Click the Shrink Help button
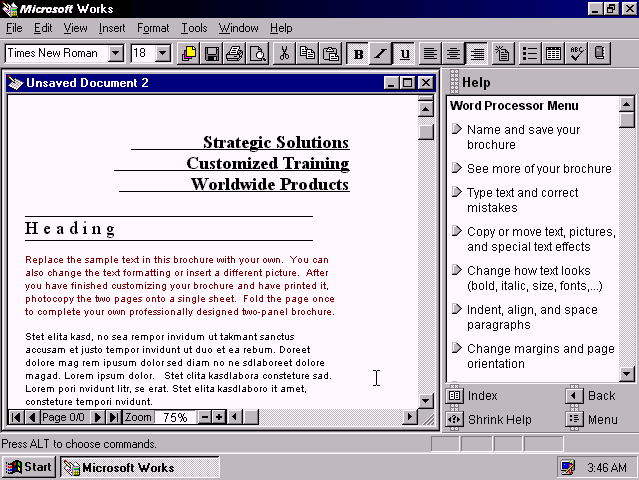Screen dimensions: 639x480 point(489,419)
